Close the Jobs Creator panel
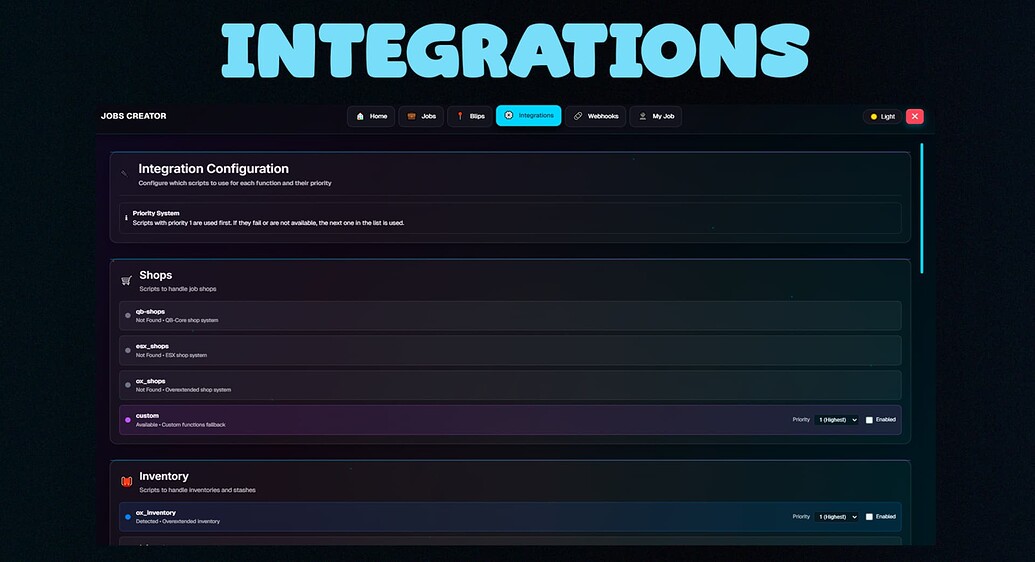 [914, 116]
